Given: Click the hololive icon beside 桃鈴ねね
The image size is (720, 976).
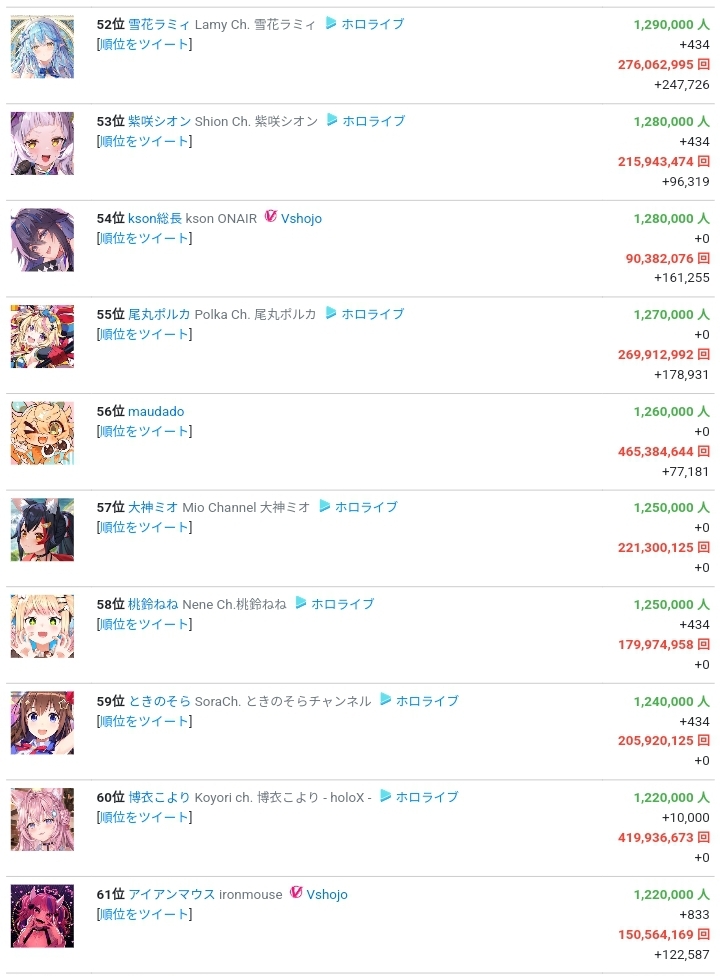Looking at the screenshot, I should pos(301,603).
